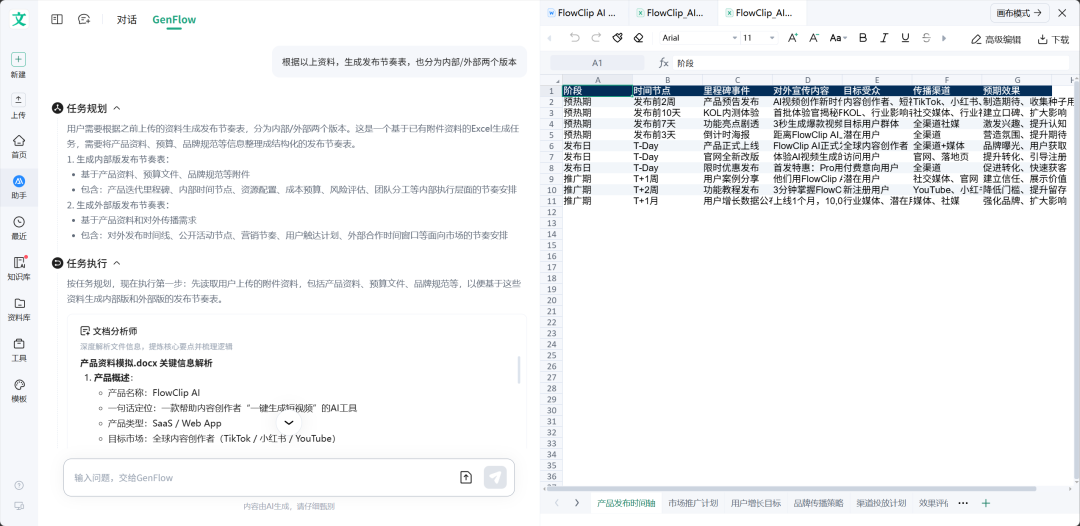1080x526 pixels.
Task: Increase the font size
Action: tap(792, 39)
